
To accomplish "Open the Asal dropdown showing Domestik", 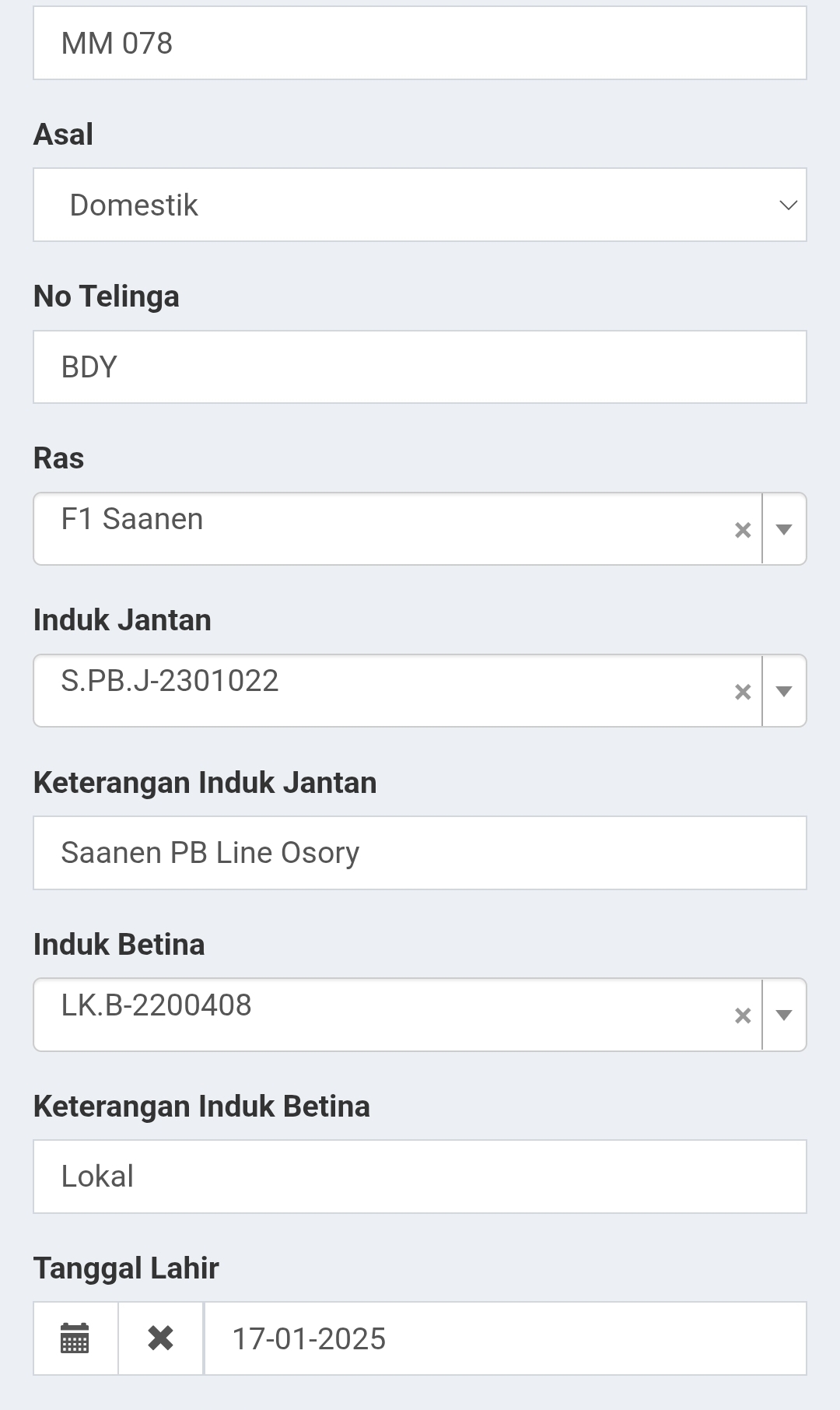I will 420,205.
